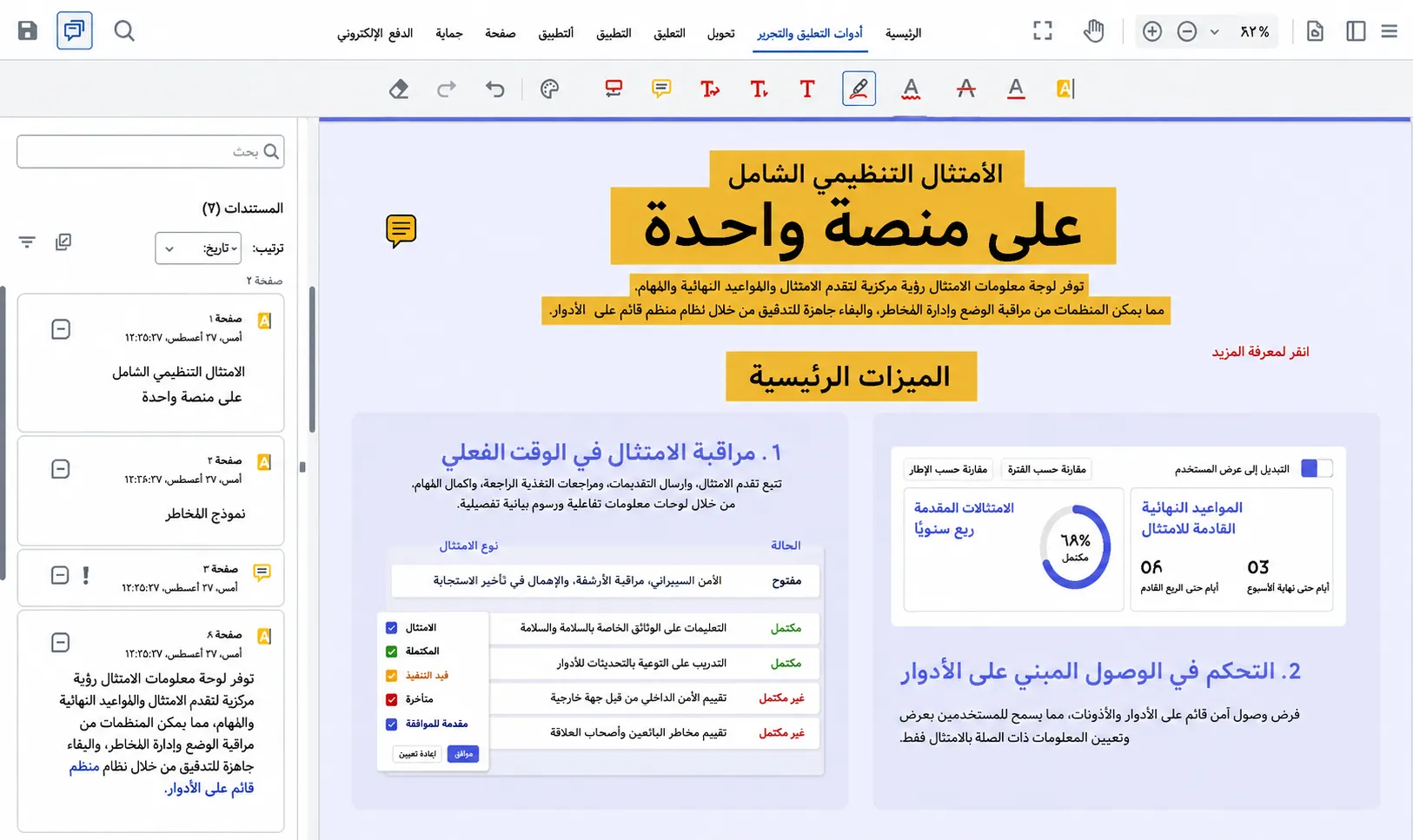Select the strikethrough text tool

pyautogui.click(x=965, y=89)
